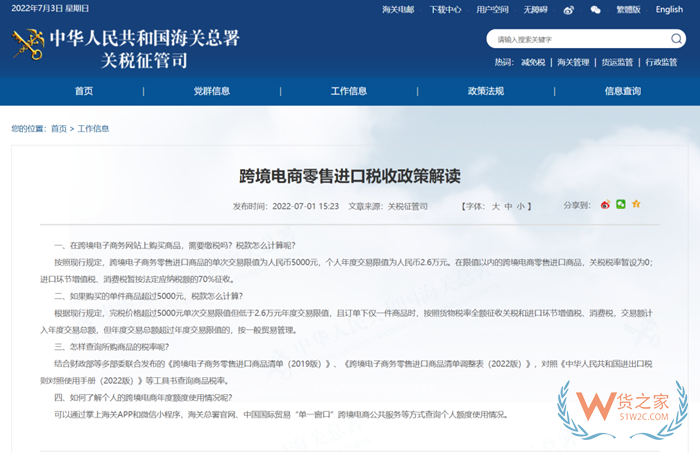Screen dimensions: 700x453
Task: Select hot word 货运监管
Action: click(617, 62)
